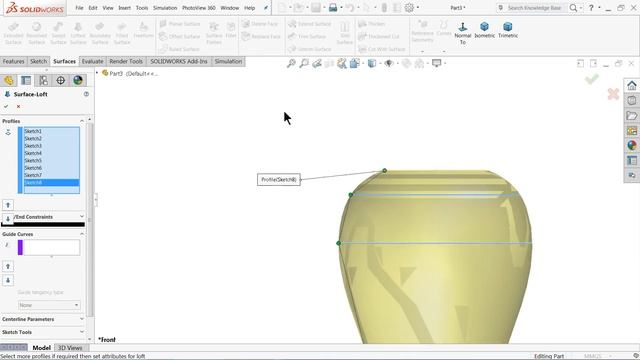
Task: Click the search magnifier icon
Action: click(x=573, y=8)
